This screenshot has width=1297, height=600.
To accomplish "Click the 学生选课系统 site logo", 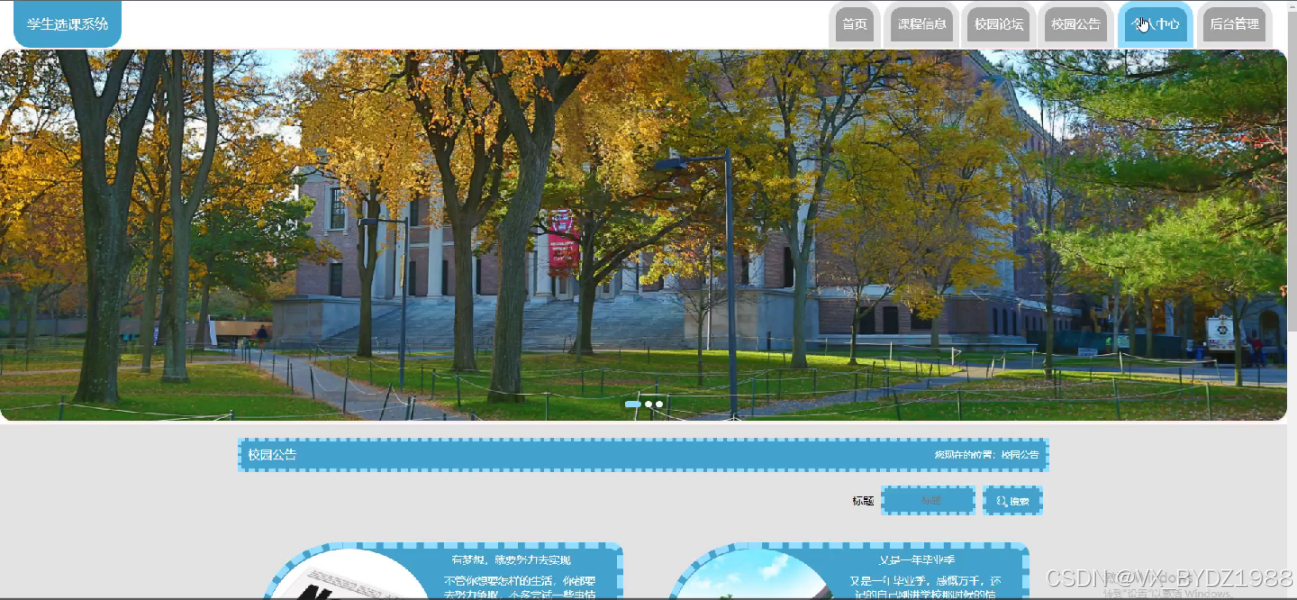I will (67, 24).
